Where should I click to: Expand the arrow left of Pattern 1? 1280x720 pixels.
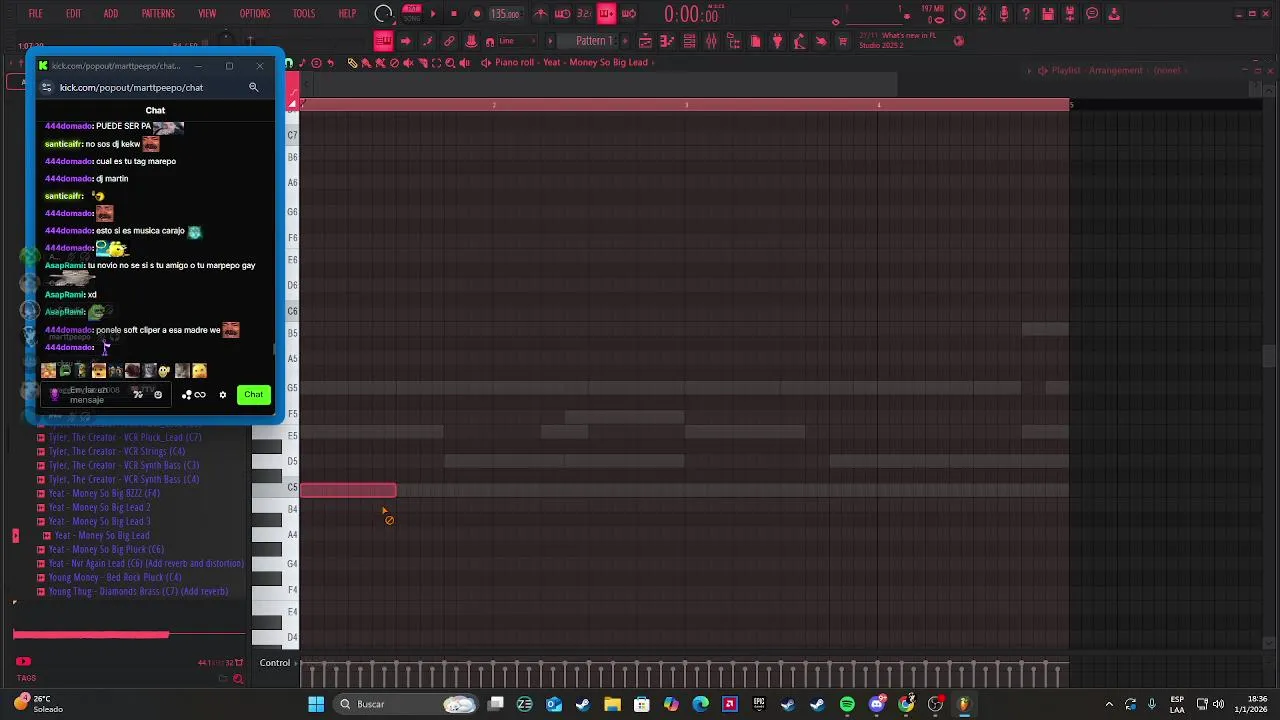click(550, 41)
